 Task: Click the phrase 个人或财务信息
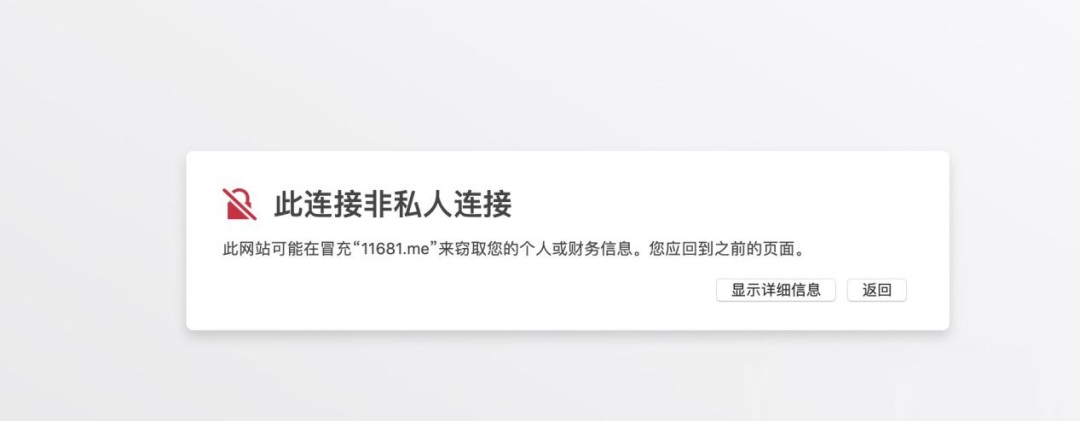(575, 249)
